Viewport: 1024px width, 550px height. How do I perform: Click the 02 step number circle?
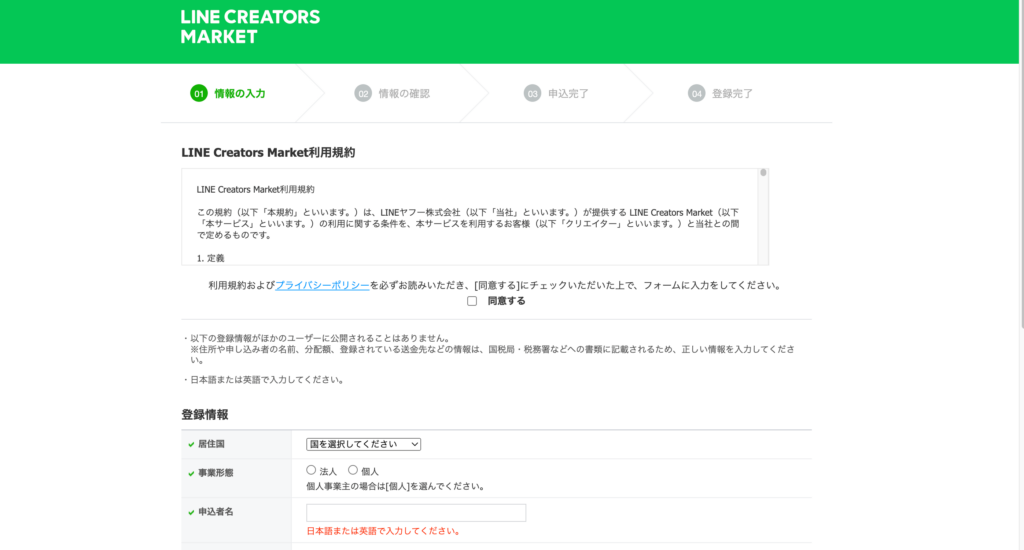(x=363, y=93)
